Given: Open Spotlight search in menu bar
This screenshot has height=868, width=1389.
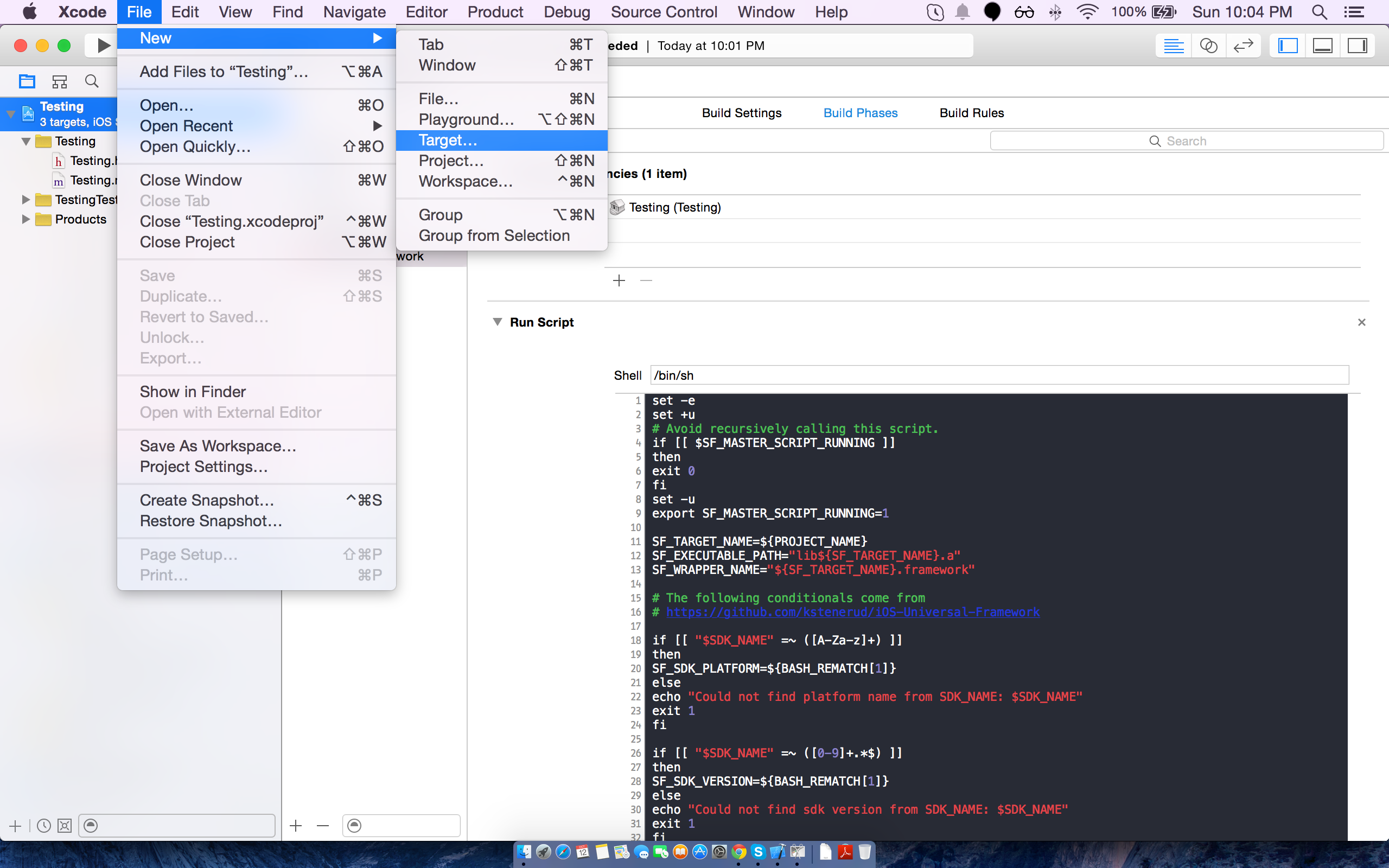Looking at the screenshot, I should [1320, 12].
